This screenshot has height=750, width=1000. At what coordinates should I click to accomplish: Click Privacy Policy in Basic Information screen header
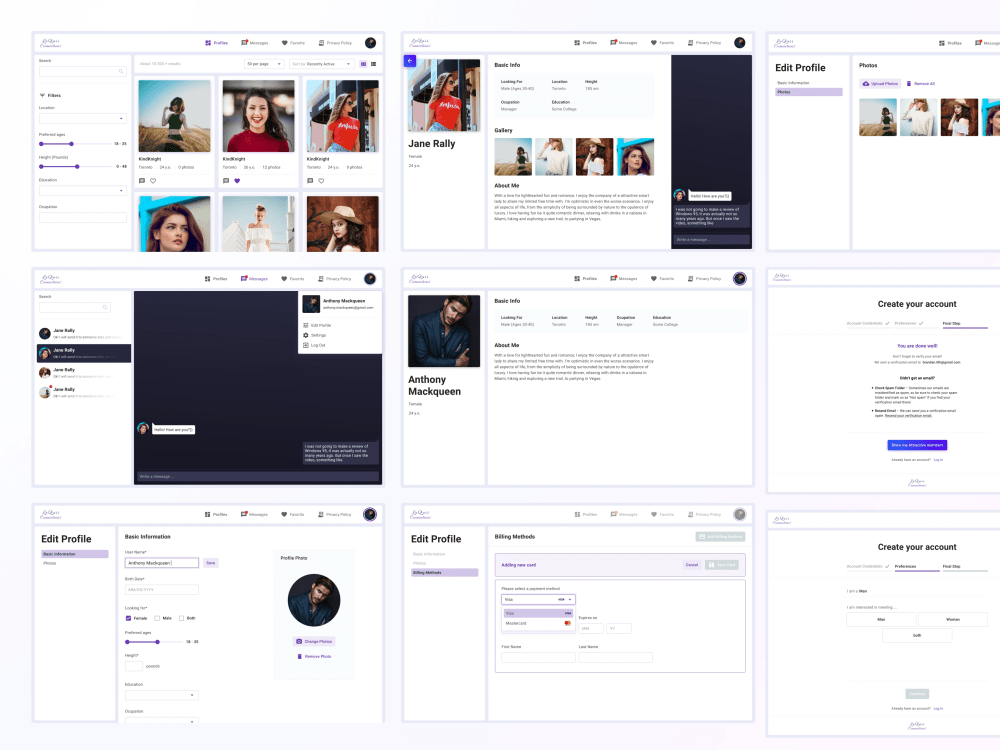pos(334,514)
